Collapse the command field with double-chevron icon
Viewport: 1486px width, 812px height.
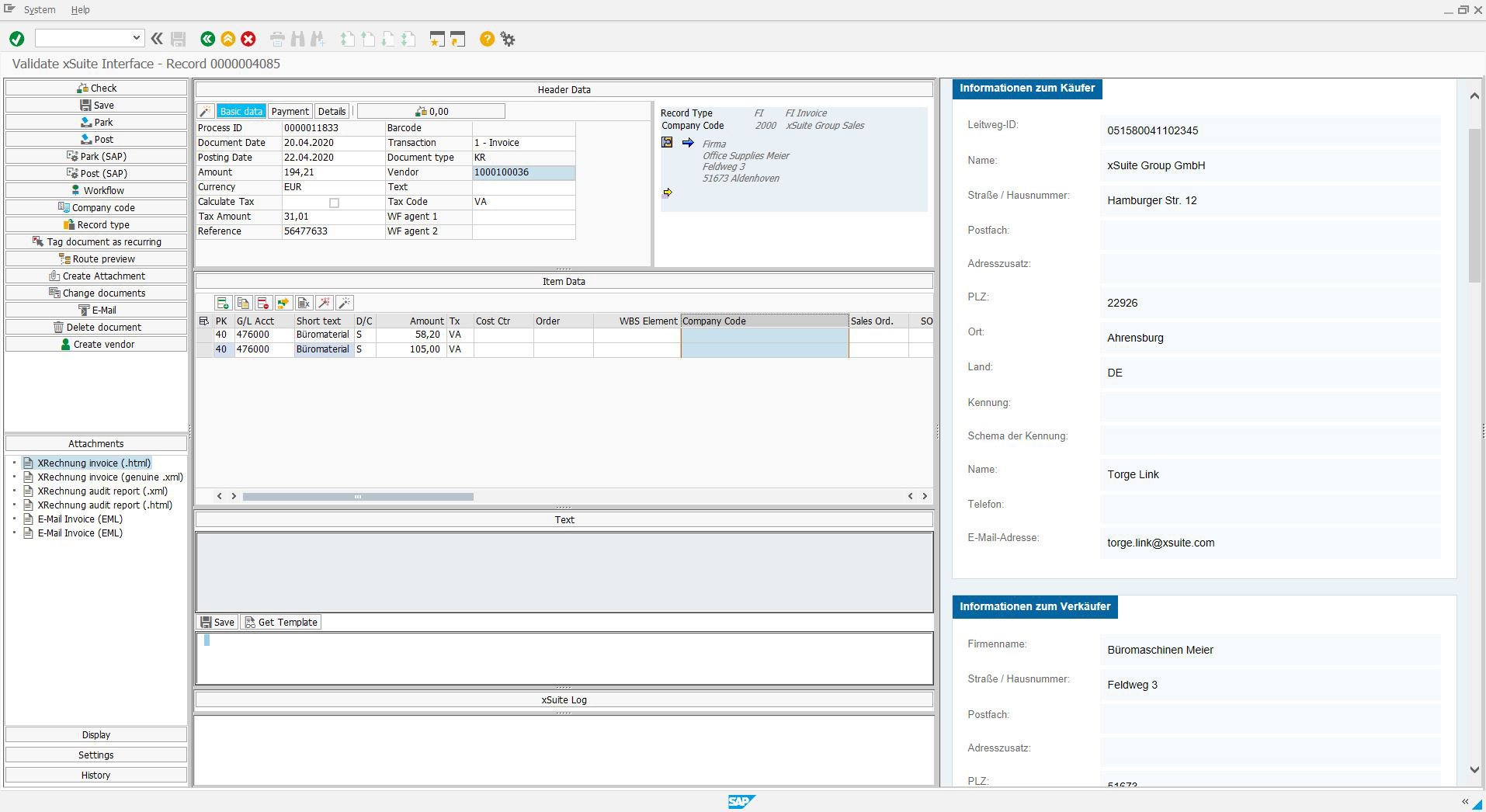157,39
